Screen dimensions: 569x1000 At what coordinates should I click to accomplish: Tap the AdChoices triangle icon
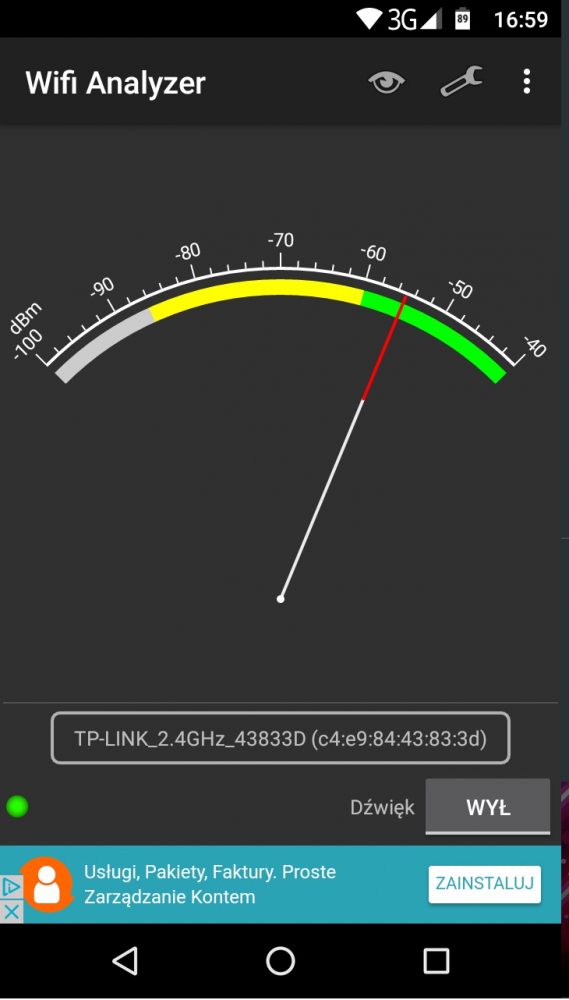11,887
